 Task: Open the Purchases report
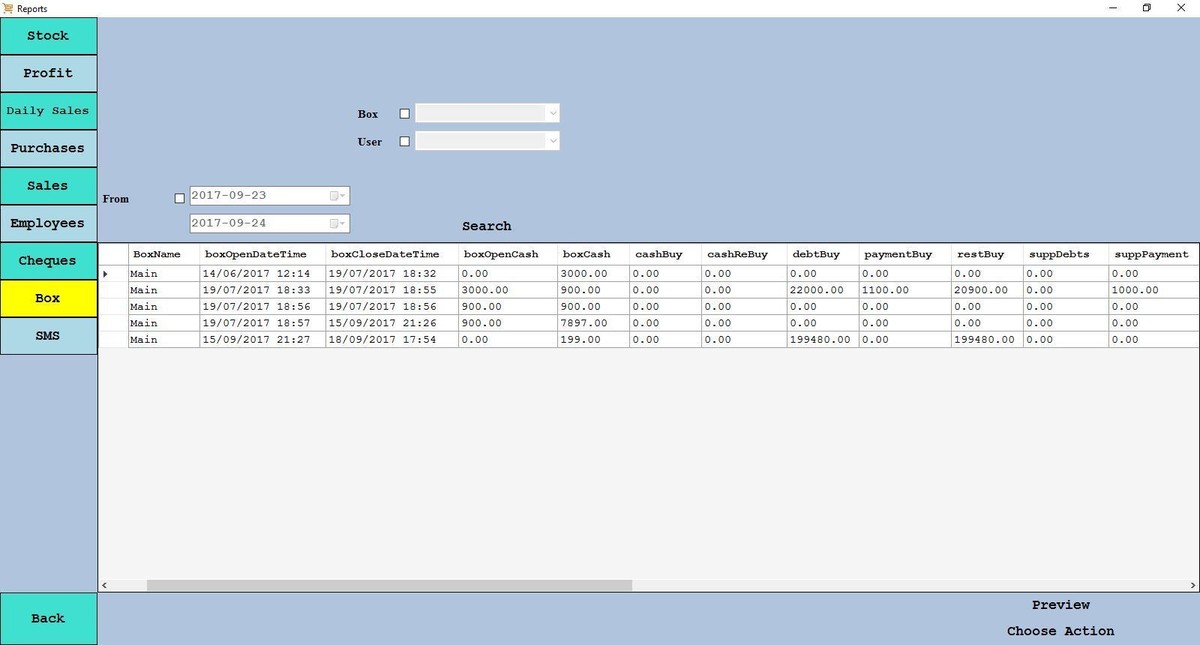click(x=48, y=148)
